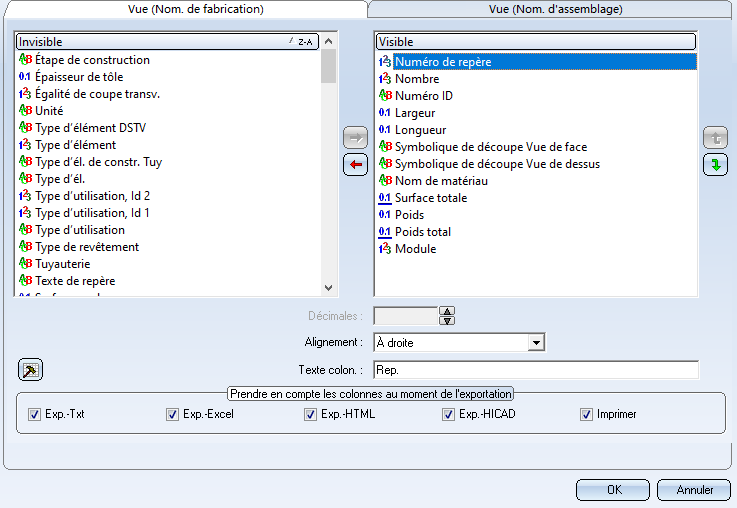Click icon beside Égalité de coupe transv.
The image size is (737, 508).
pos(25,94)
